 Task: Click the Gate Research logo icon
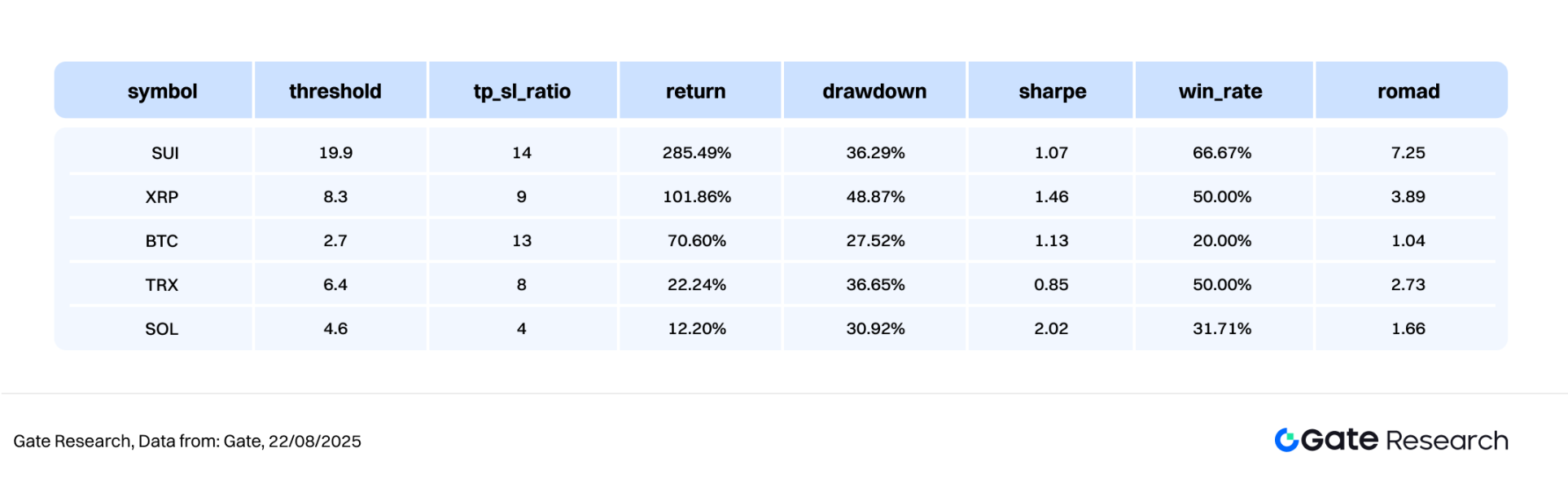(x=1286, y=440)
